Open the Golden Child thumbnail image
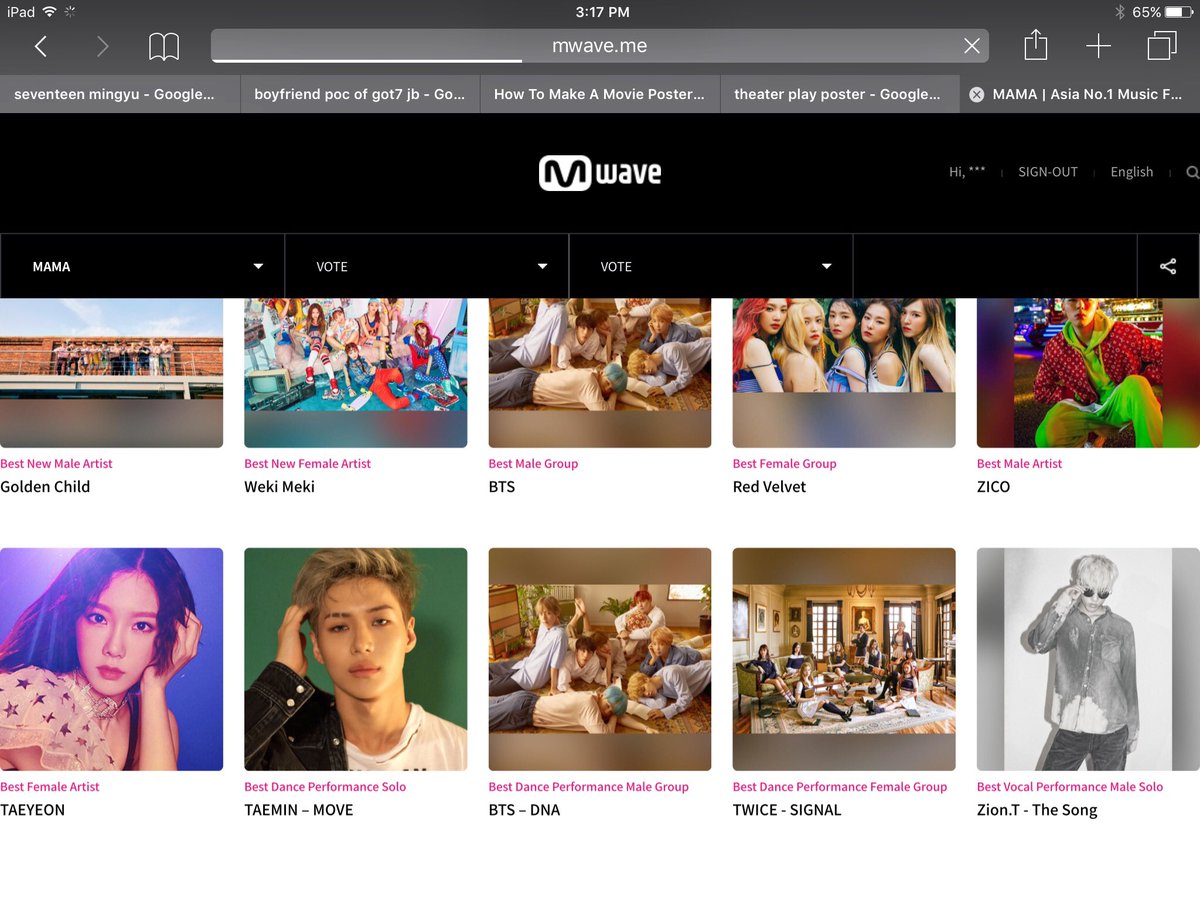This screenshot has height=900, width=1200. [x=111, y=373]
